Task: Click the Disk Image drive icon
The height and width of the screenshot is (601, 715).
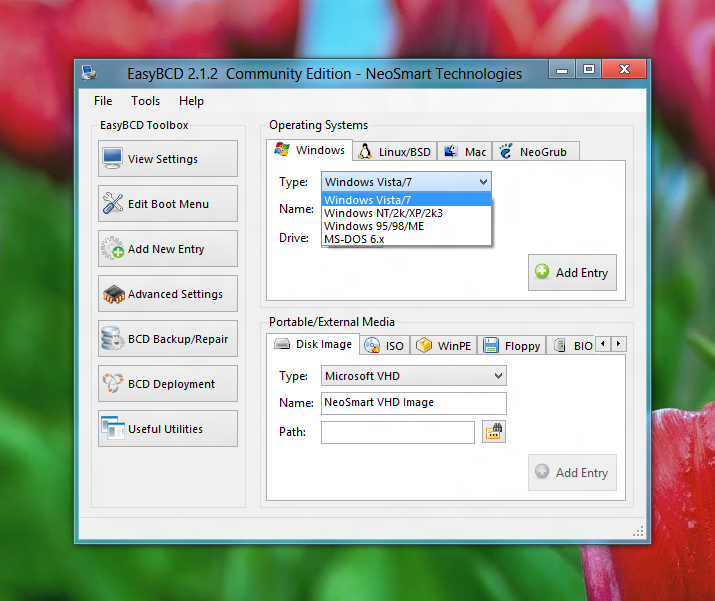Action: tap(282, 343)
